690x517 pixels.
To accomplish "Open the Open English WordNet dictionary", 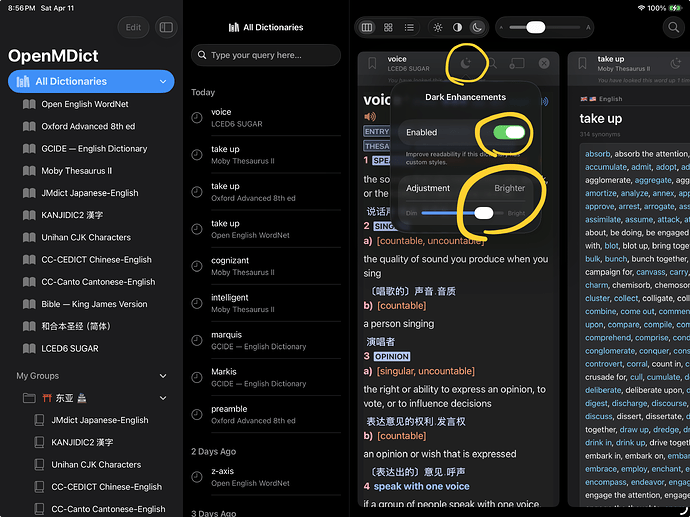I will (x=84, y=104).
